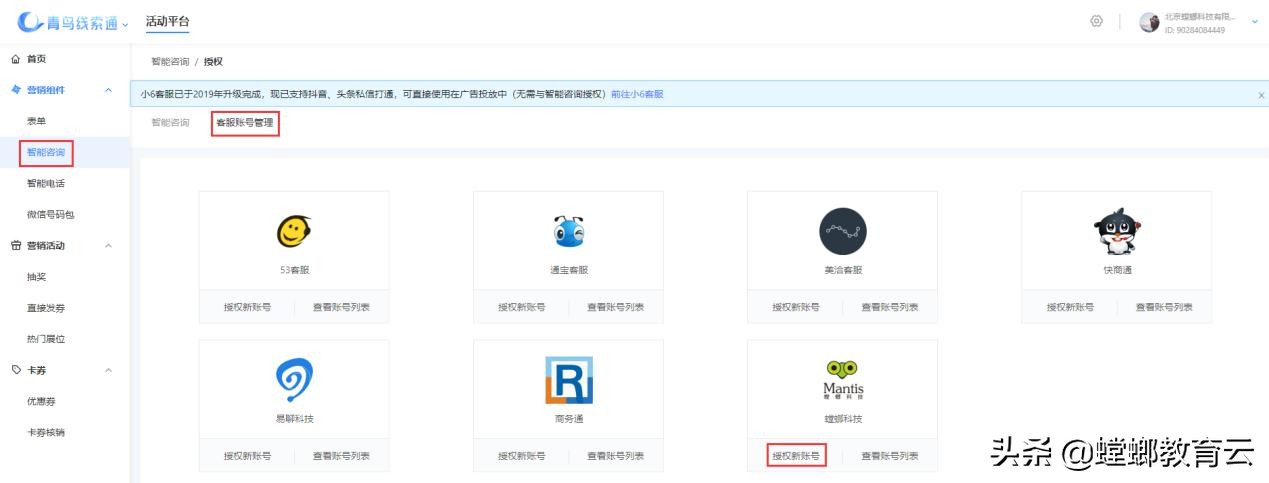
Task: Open the product switcher next to logo
Action: click(125, 23)
